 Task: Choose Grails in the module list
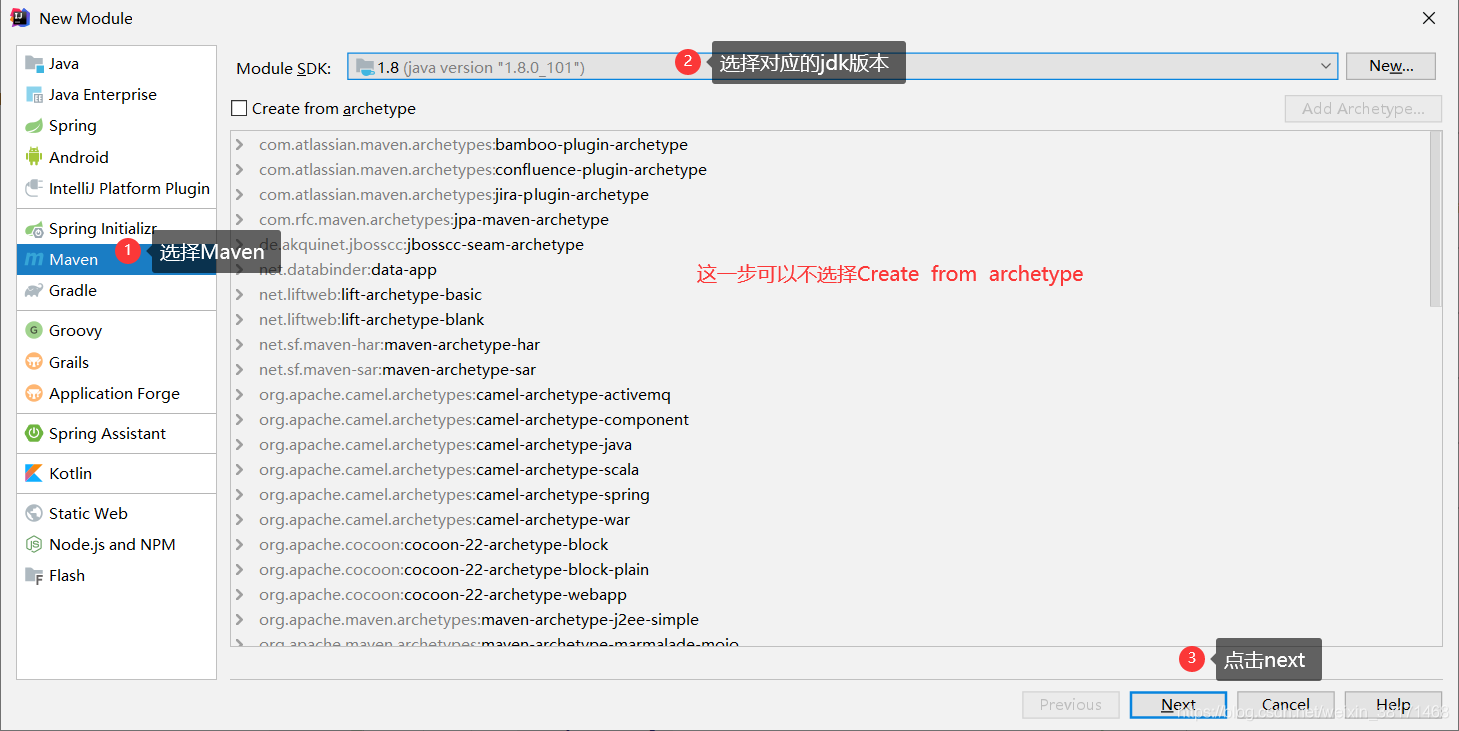coord(116,362)
